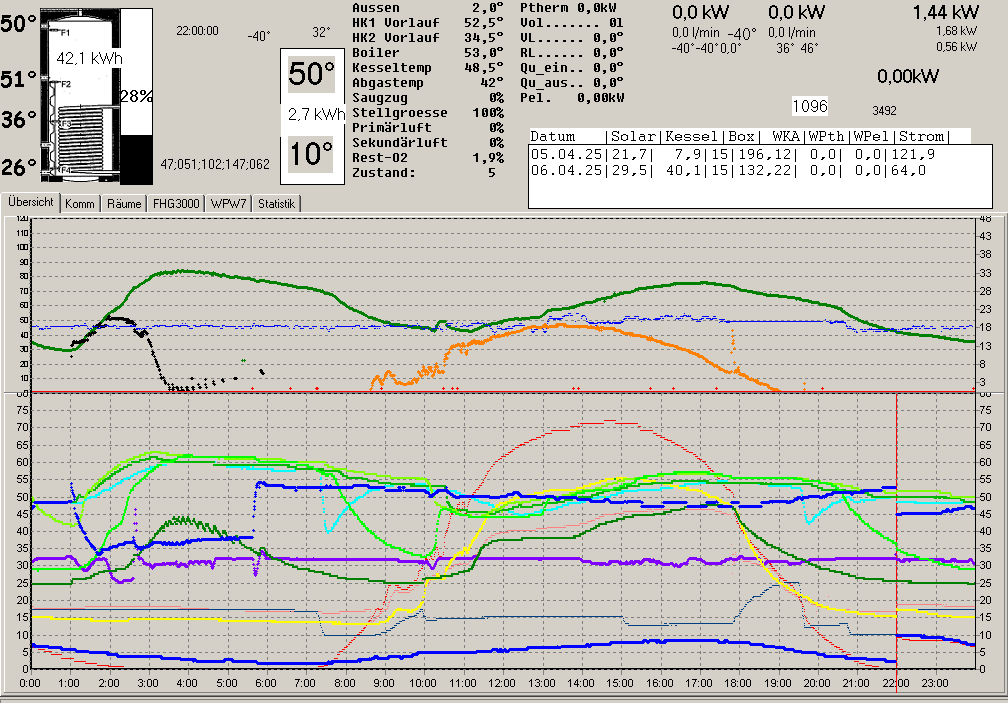Click the large 10° temperature box
Screen dimensions: 1008x703
pos(311,153)
